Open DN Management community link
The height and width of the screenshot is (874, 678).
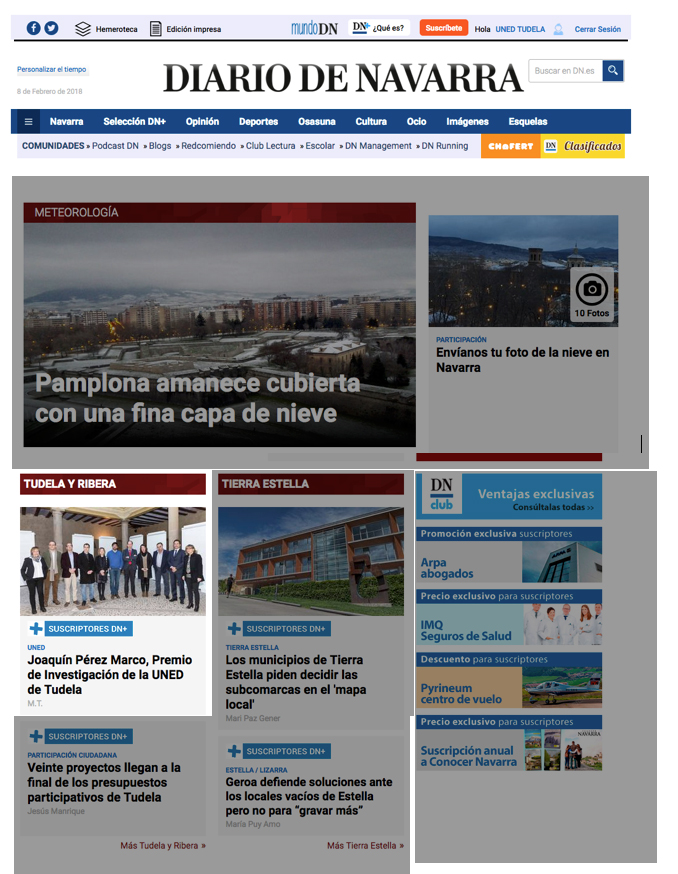tap(378, 146)
